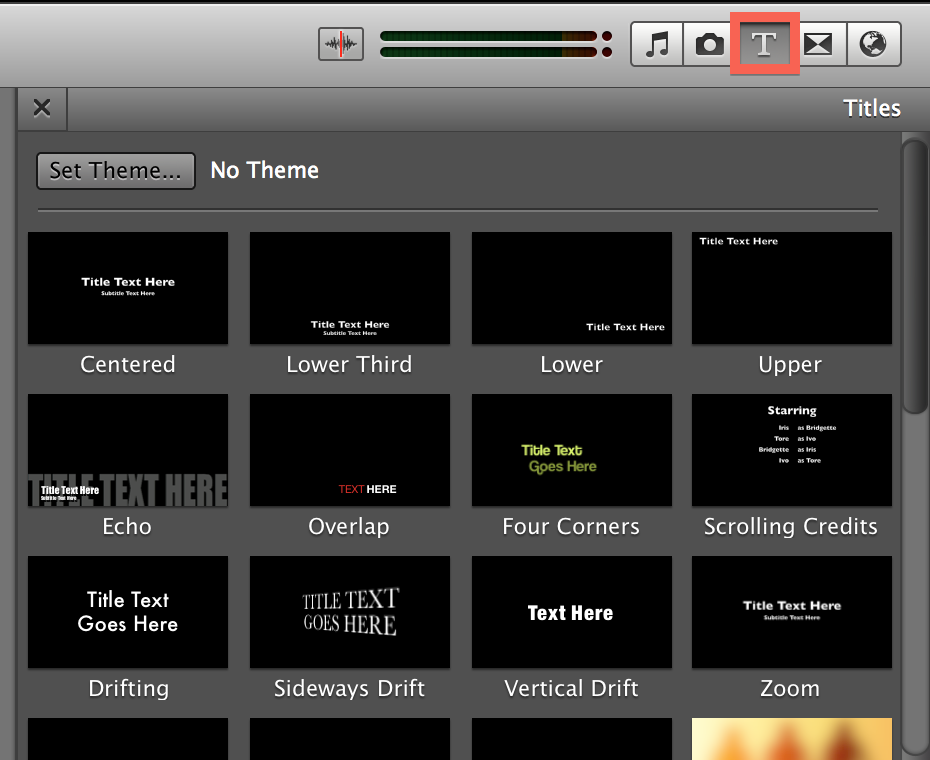This screenshot has height=760, width=930.
Task: Open the Music and Sound Effects browser
Action: tap(657, 44)
